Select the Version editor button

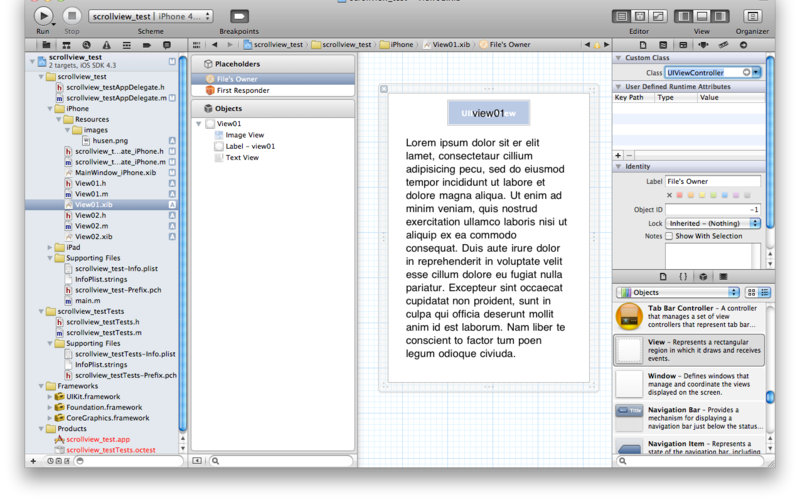pyautogui.click(x=658, y=16)
